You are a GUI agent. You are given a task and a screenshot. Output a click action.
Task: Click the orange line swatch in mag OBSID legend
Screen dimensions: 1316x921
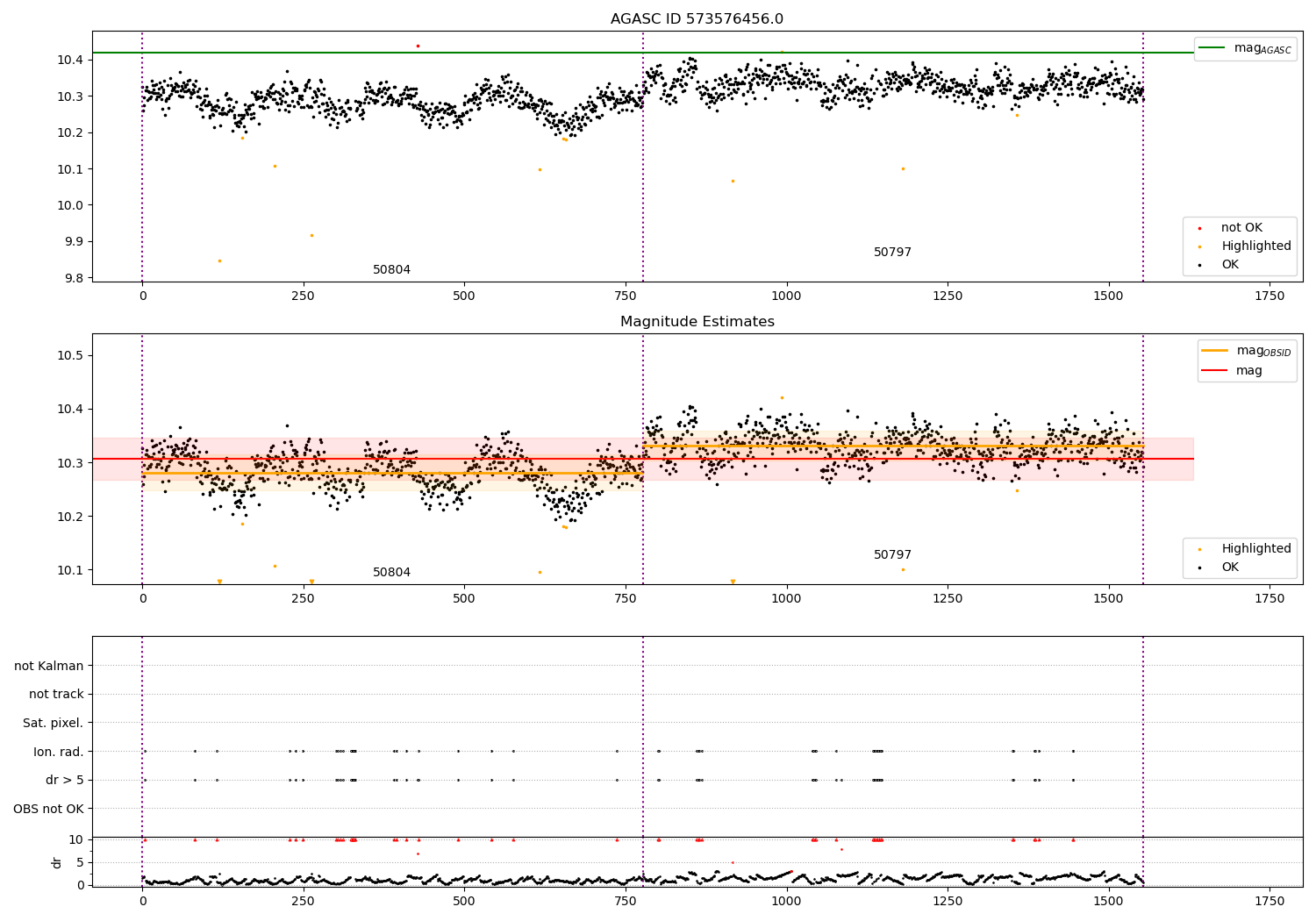[1215, 350]
